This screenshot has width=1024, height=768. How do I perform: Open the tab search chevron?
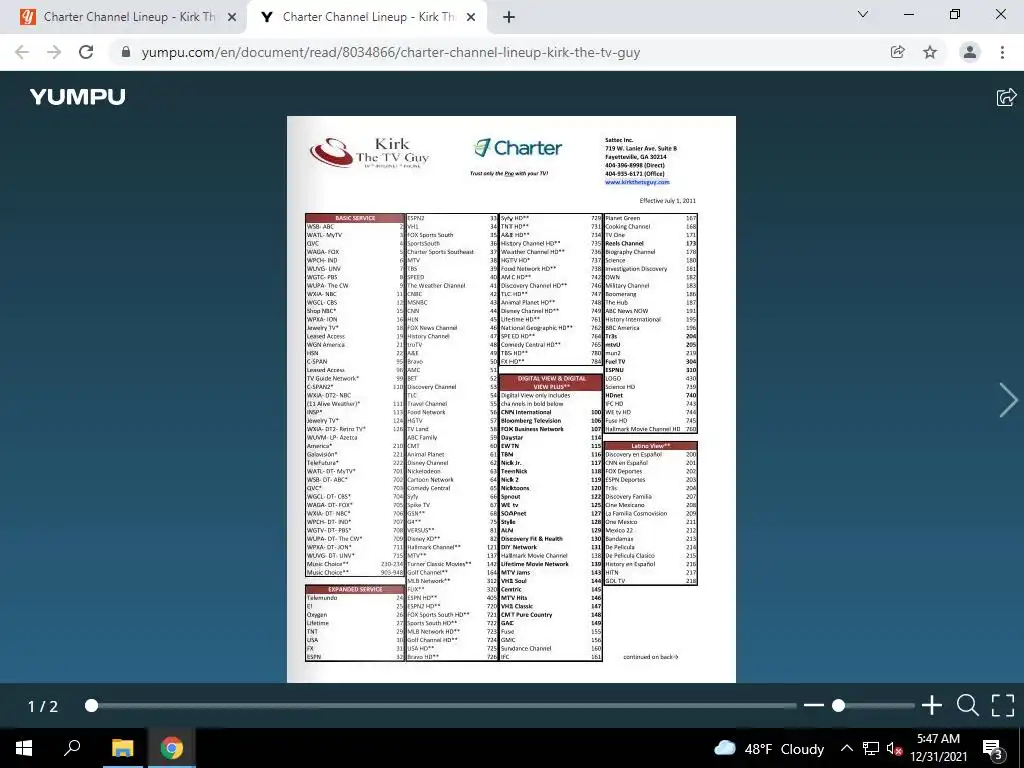click(x=863, y=14)
